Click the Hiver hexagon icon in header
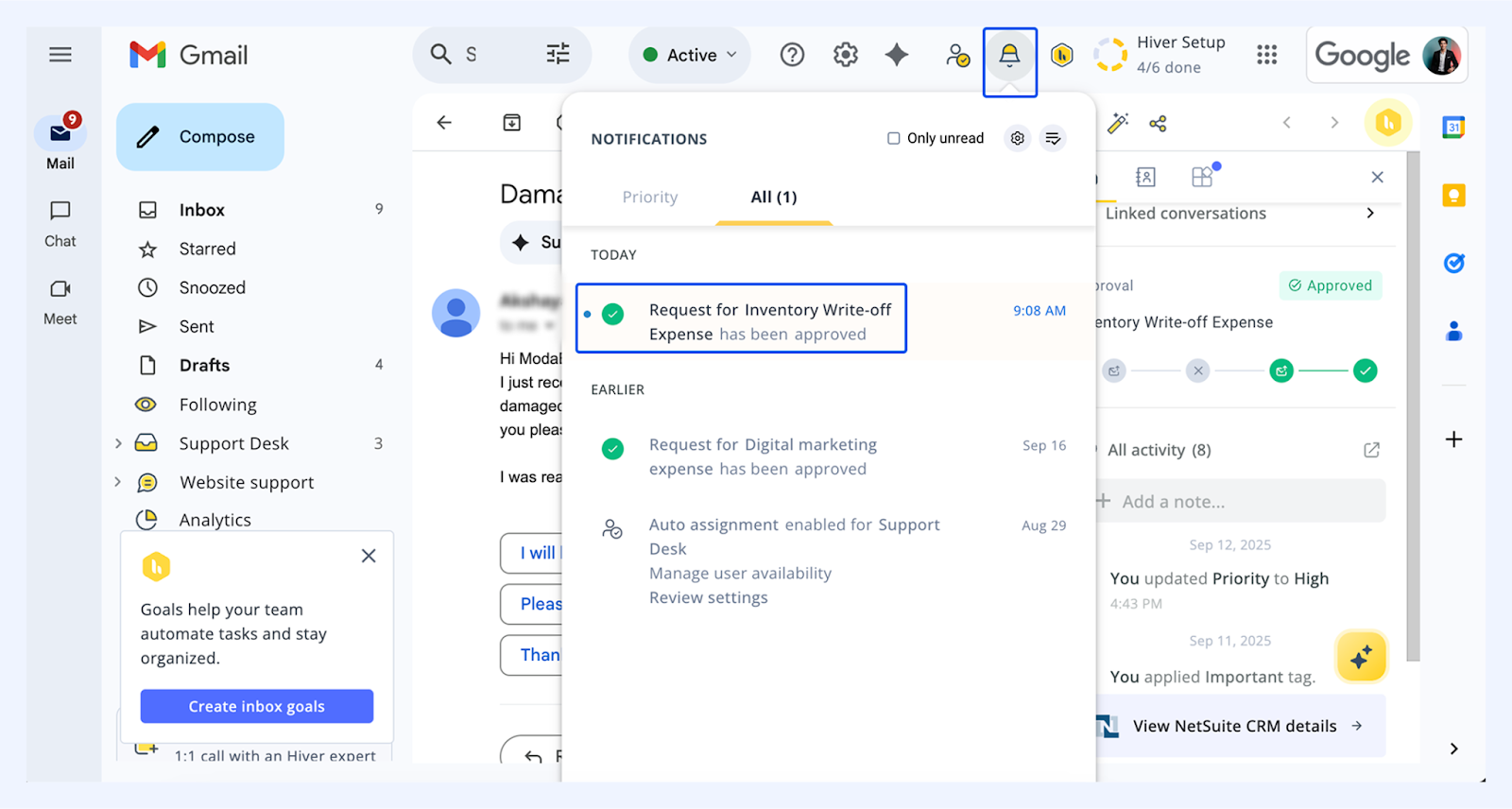This screenshot has width=1512, height=809. coord(1062,55)
